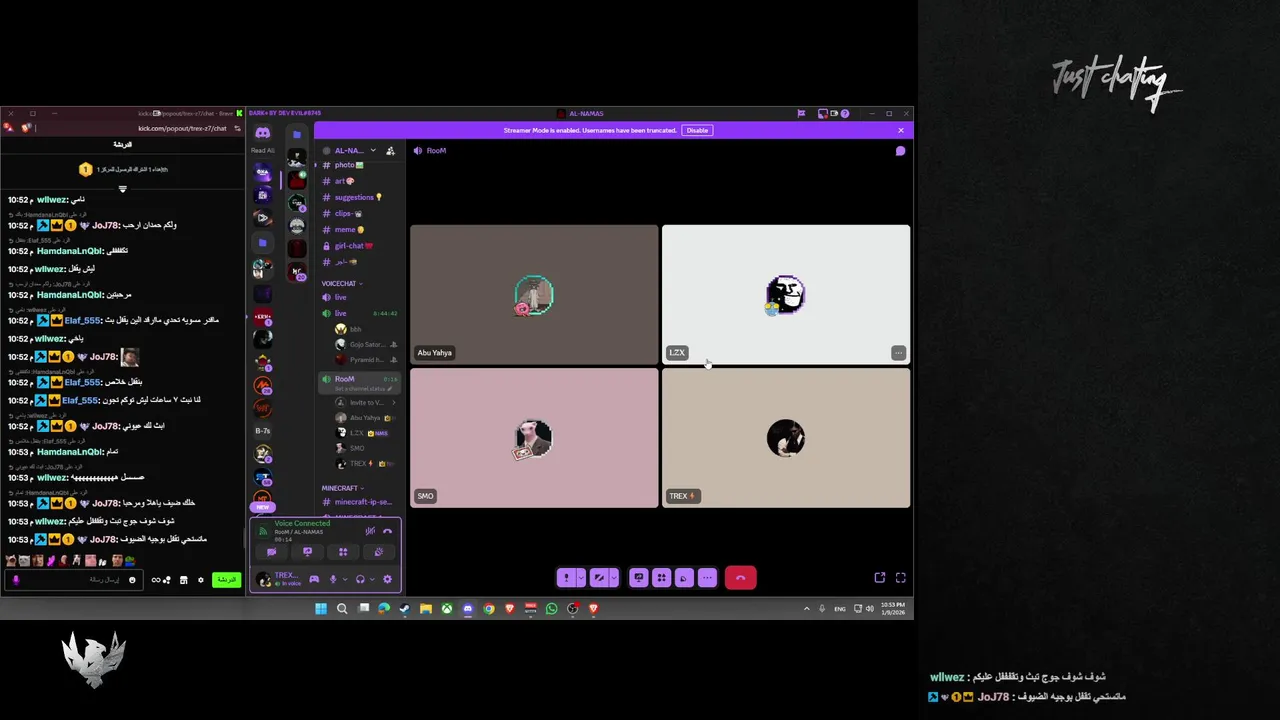The width and height of the screenshot is (1280, 720).
Task: Open Discord home direct messages icon
Action: pyautogui.click(x=262, y=132)
